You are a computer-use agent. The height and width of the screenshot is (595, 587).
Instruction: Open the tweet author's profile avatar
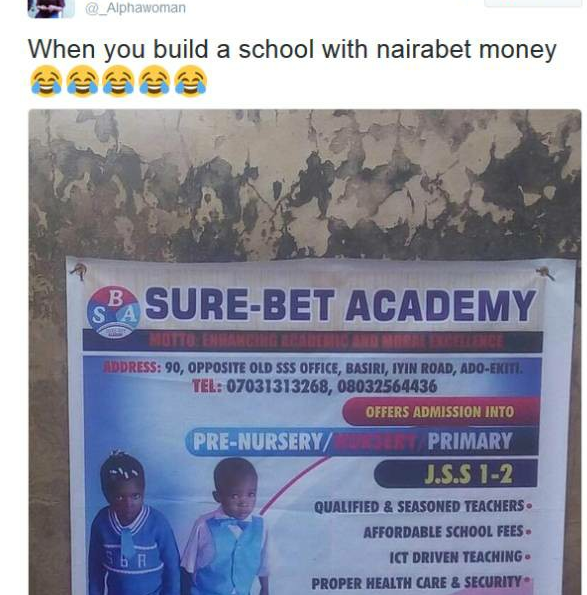pyautogui.click(x=51, y=8)
